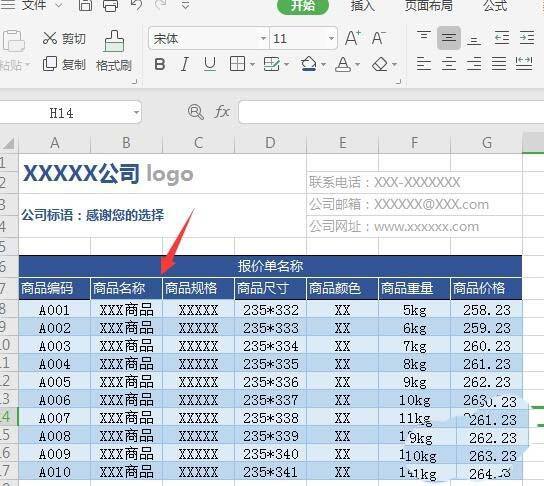Click the fx insert function icon

point(222,112)
